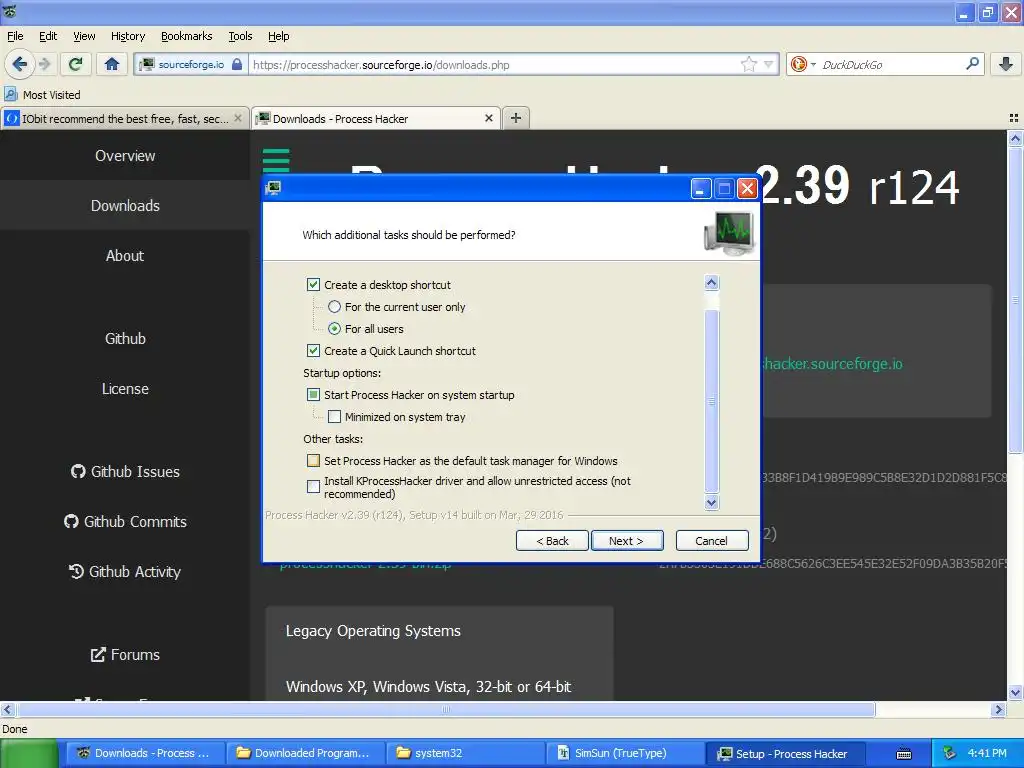Image resolution: width=1024 pixels, height=768 pixels.
Task: Click the Github Issues sidebar link
Action: [x=125, y=472]
